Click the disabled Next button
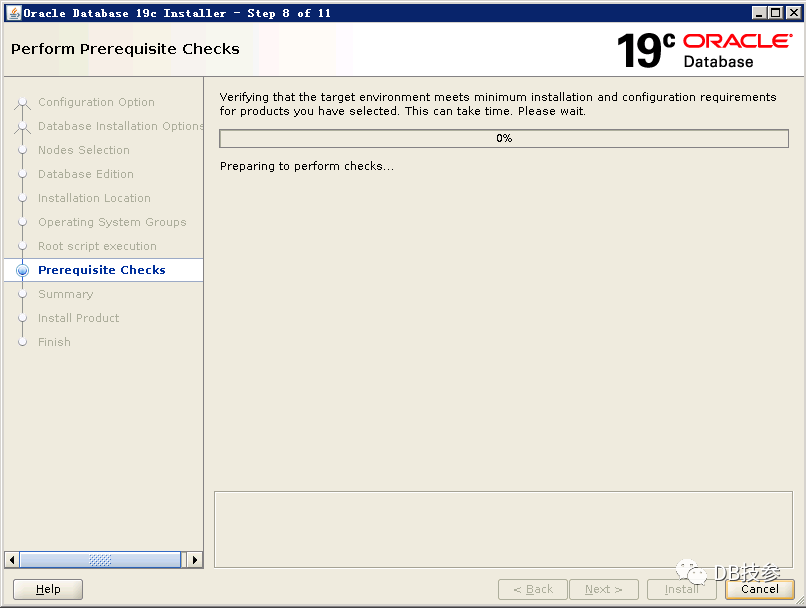 coord(603,589)
